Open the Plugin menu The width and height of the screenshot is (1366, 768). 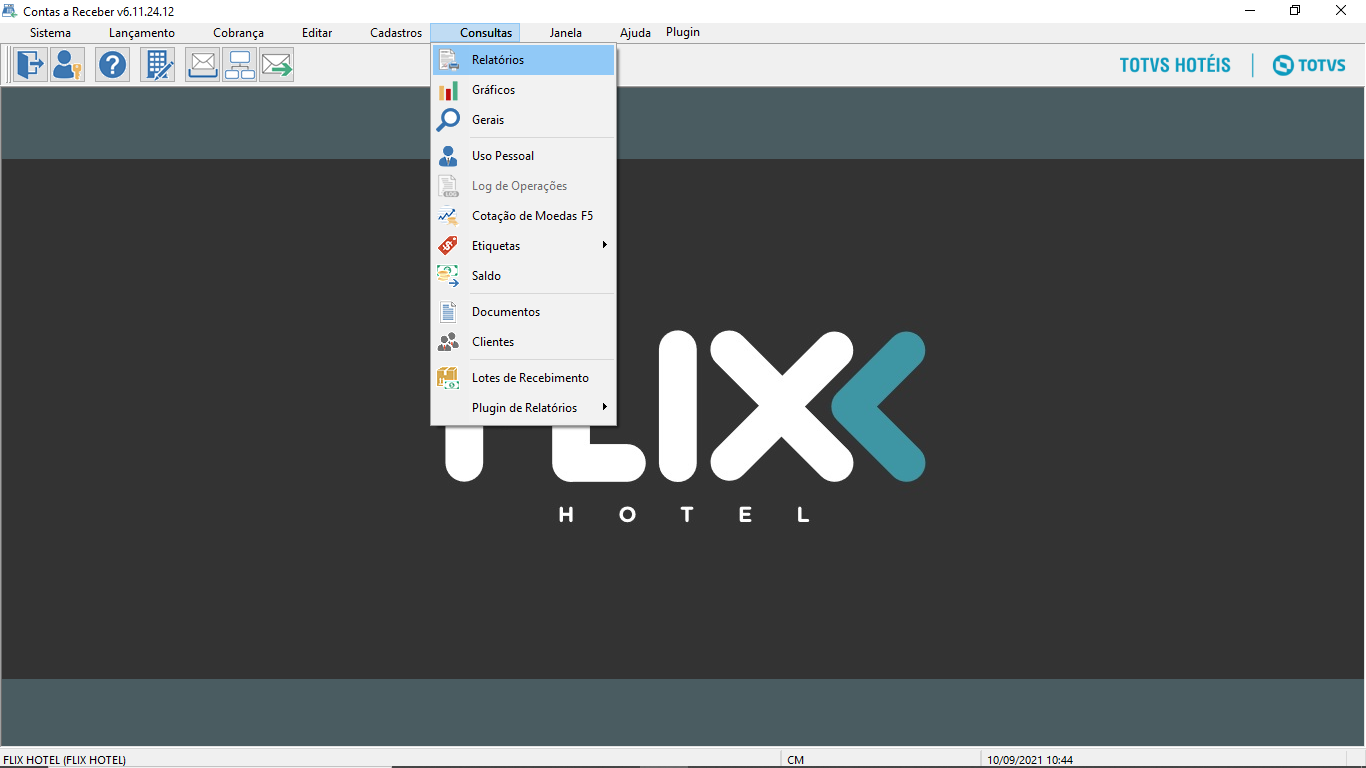pyautogui.click(x=683, y=32)
